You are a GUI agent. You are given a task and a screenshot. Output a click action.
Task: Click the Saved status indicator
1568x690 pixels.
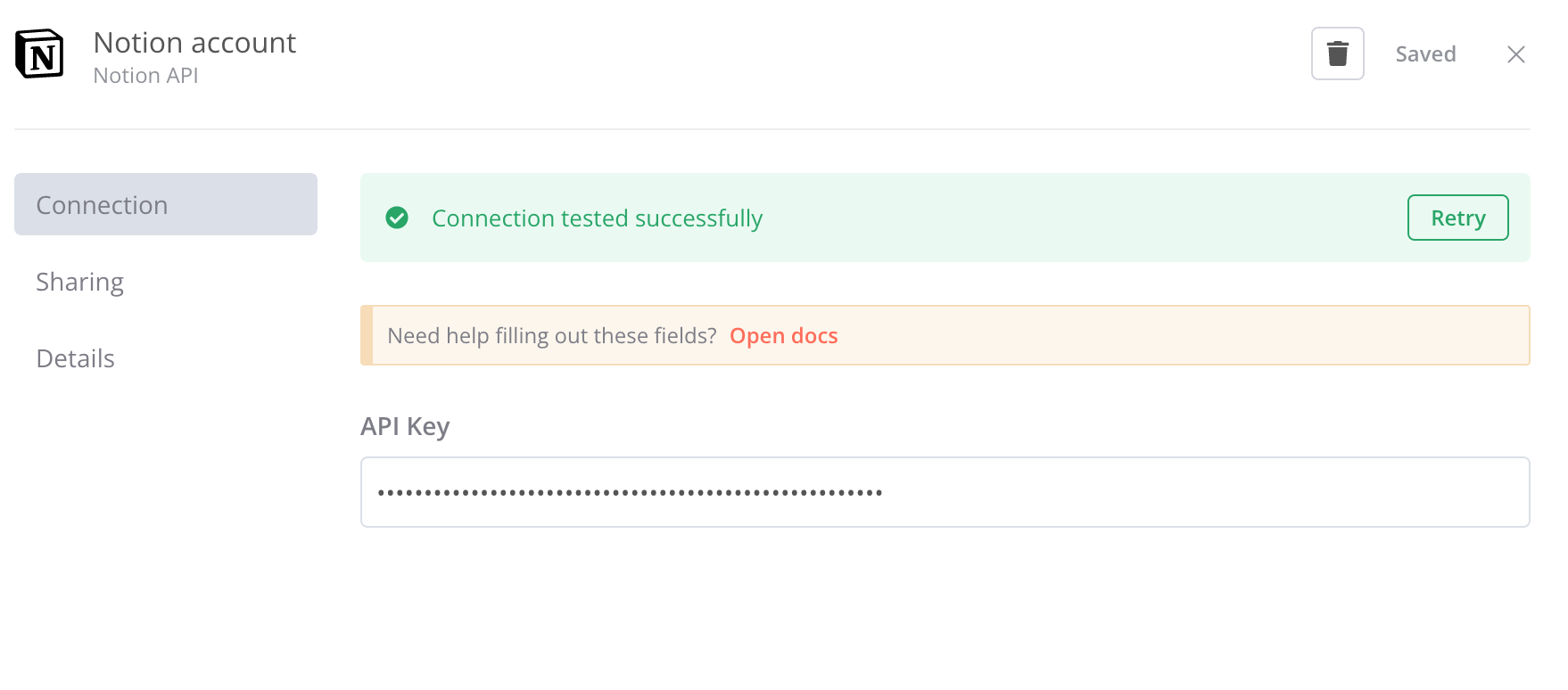click(x=1425, y=53)
